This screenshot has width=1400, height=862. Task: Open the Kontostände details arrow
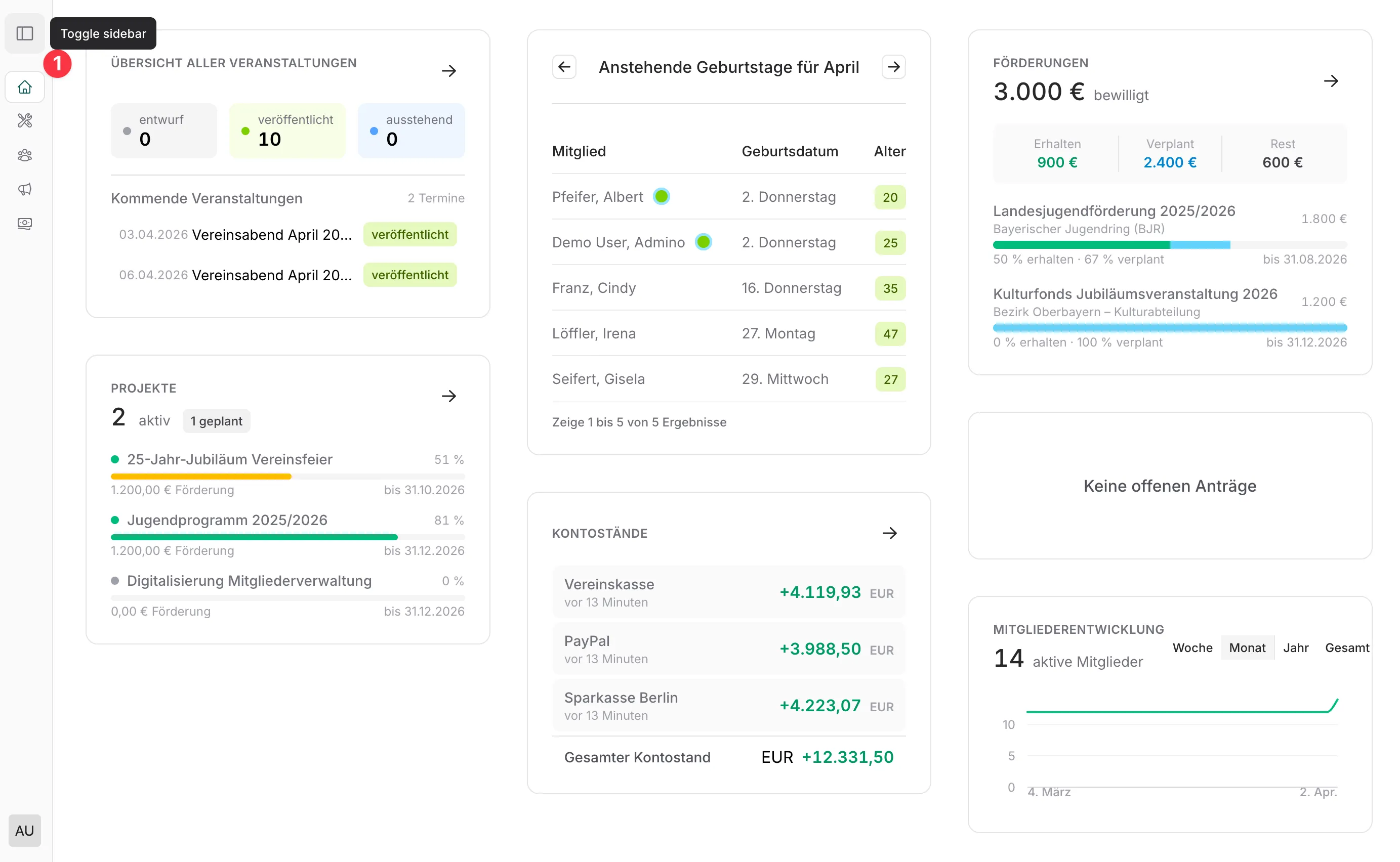890,533
